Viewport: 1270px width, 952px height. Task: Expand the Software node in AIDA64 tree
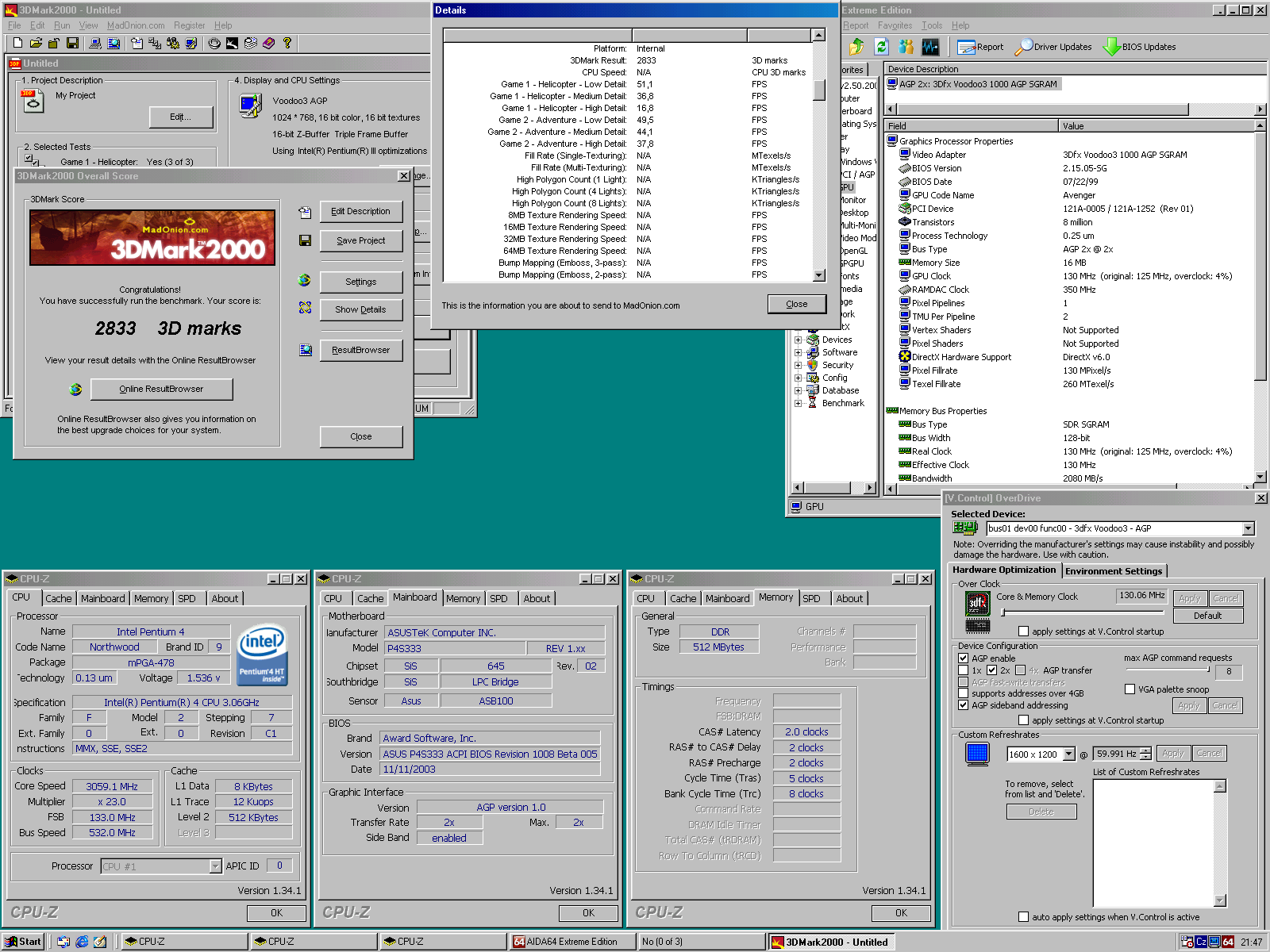[798, 352]
